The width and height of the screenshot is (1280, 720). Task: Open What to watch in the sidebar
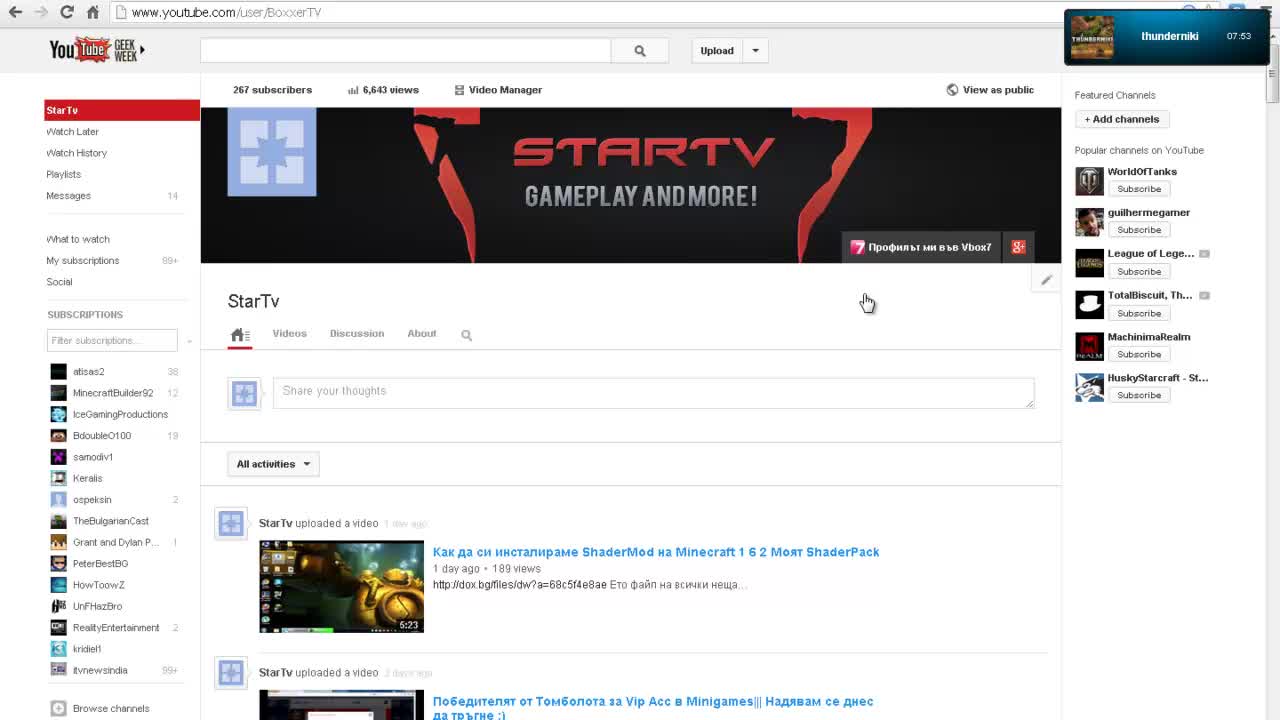point(78,239)
